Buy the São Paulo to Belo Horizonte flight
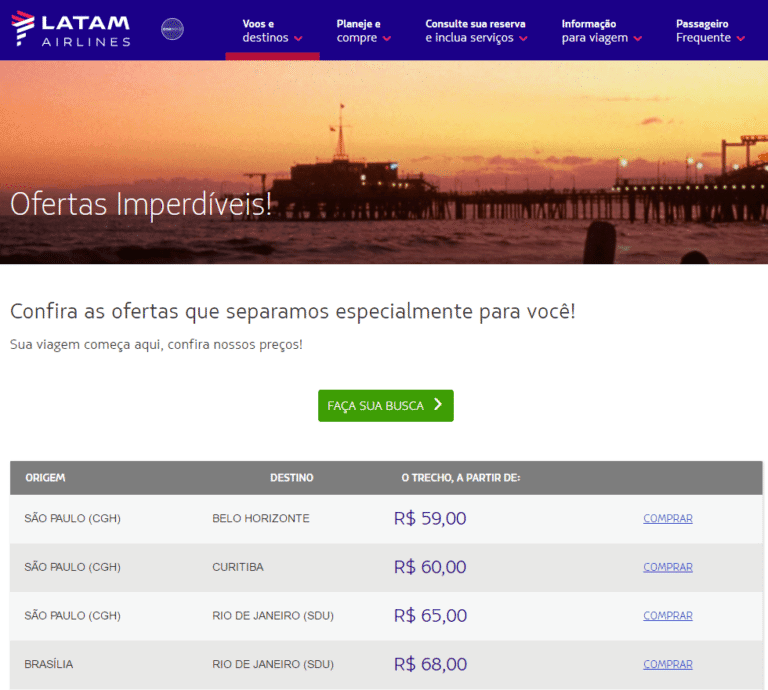The width and height of the screenshot is (768, 690). (x=667, y=519)
